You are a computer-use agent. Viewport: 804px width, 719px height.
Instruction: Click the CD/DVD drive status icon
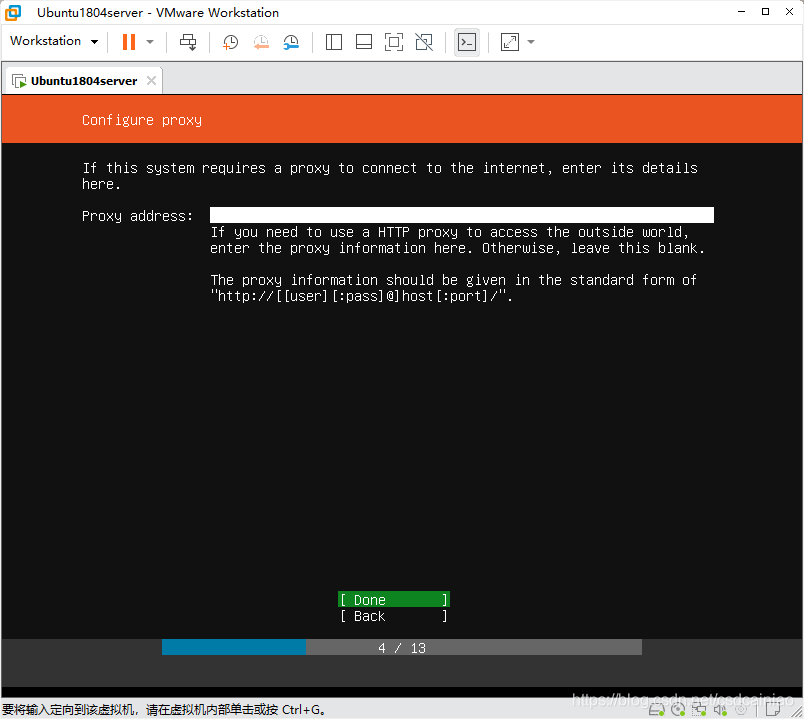(x=678, y=710)
